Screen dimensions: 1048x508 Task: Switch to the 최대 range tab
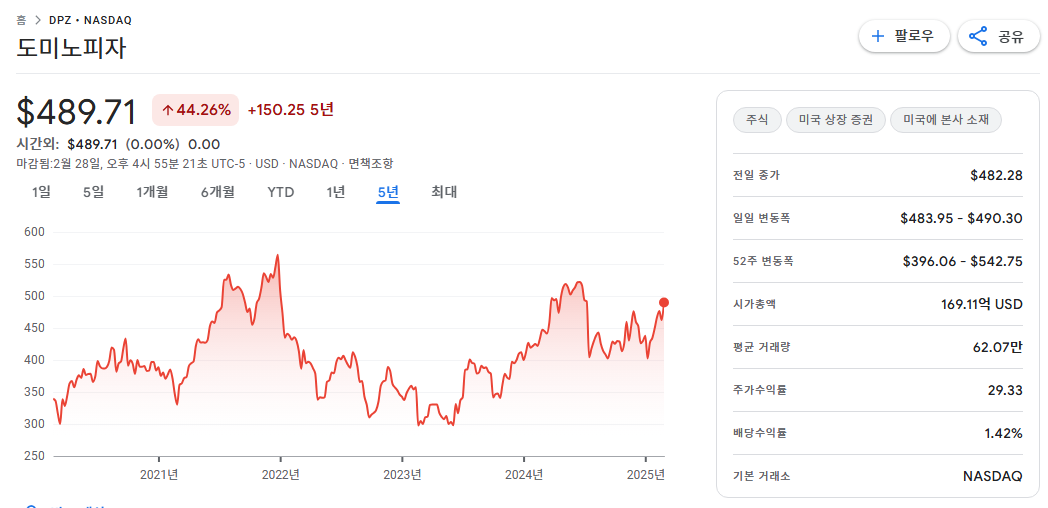tap(444, 193)
